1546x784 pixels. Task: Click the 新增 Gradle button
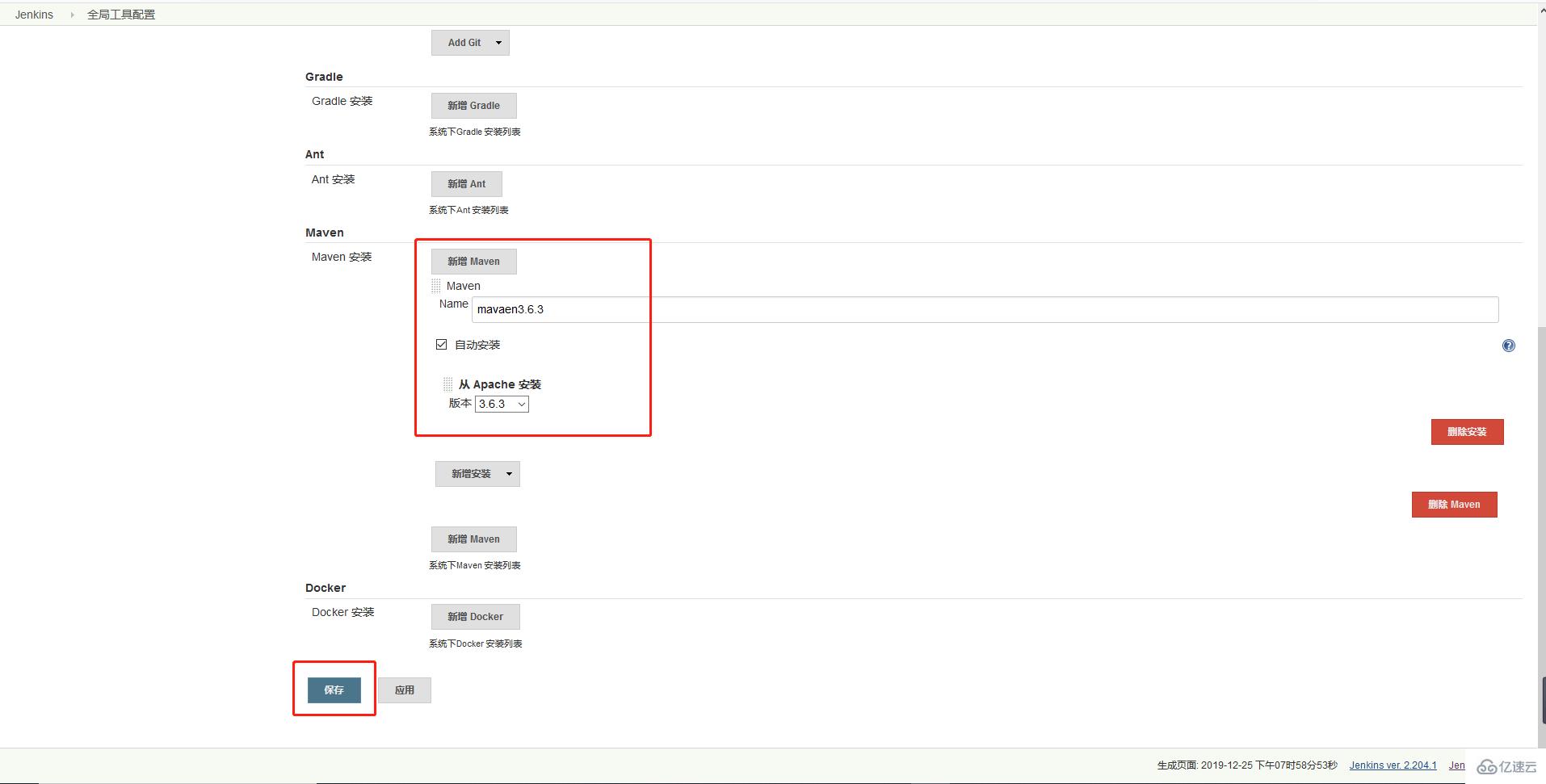(473, 106)
